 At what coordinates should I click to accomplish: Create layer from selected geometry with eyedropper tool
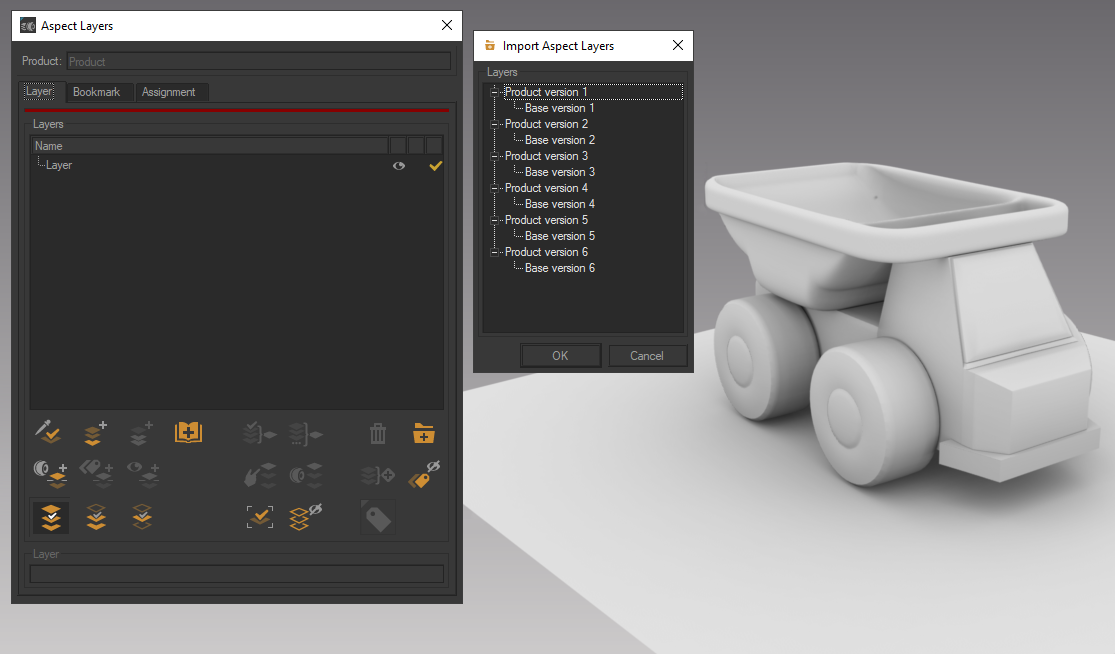pos(48,433)
